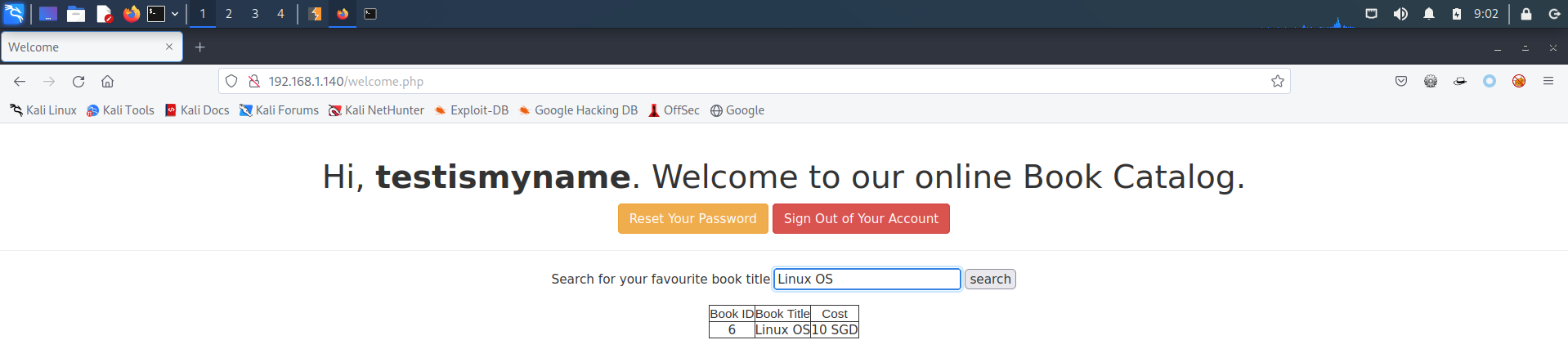
Task: Click Sign Out of Your Account
Action: (x=861, y=219)
